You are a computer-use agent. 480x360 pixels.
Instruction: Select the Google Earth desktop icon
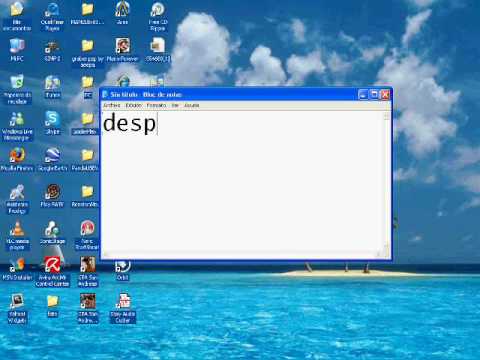[53, 159]
